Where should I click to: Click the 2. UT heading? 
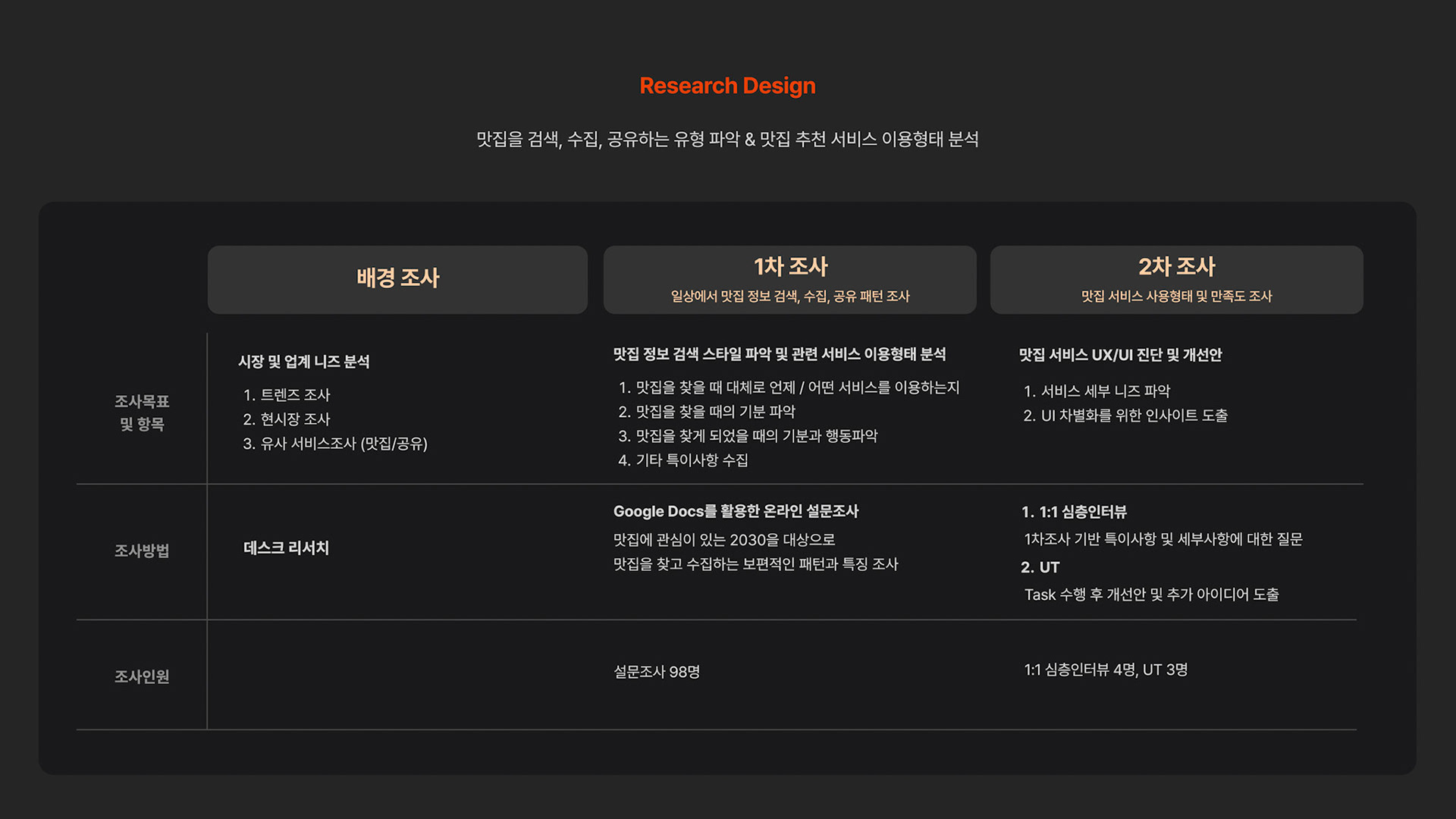coord(1040,567)
